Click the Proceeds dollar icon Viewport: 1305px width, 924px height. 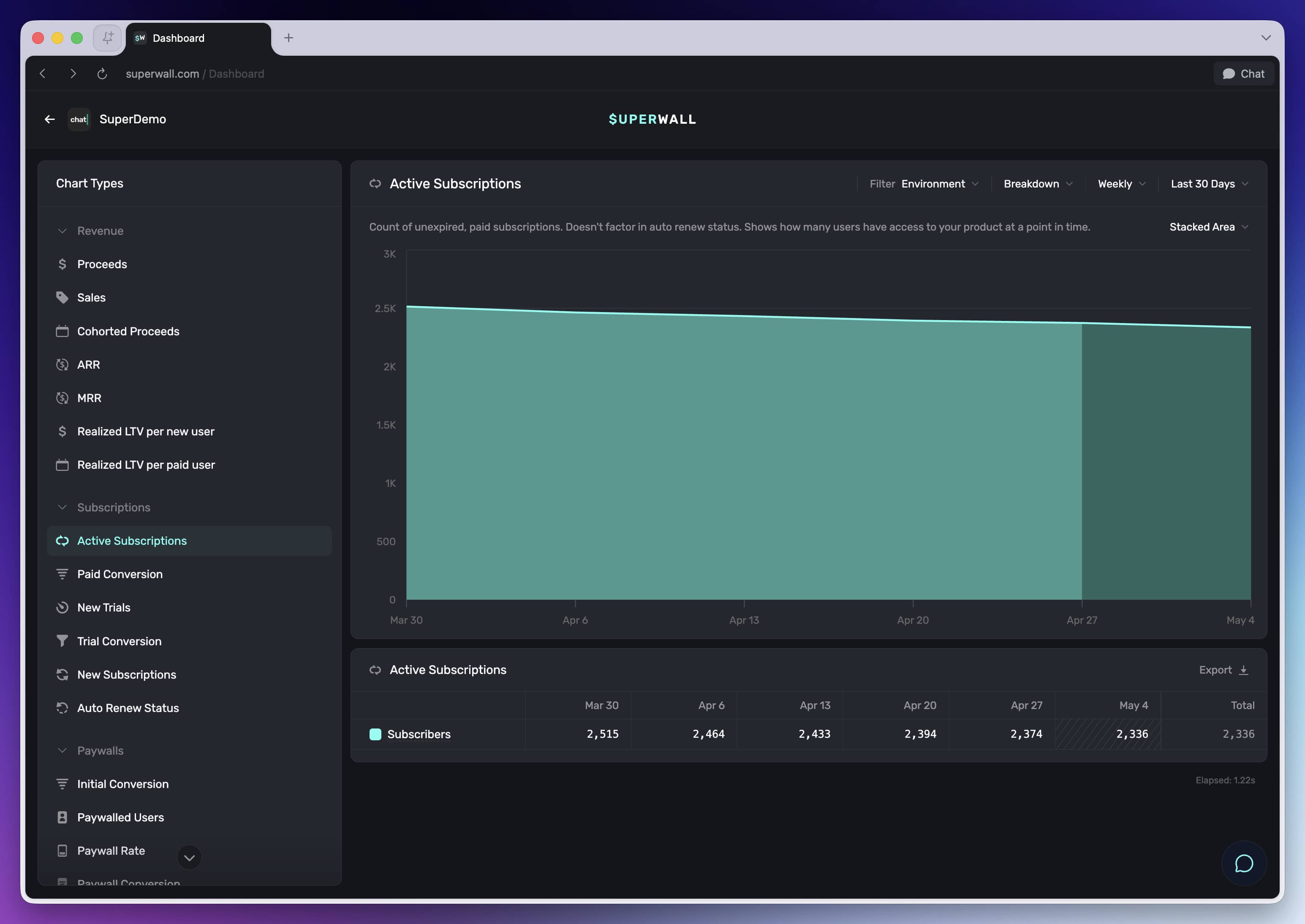pyautogui.click(x=62, y=264)
